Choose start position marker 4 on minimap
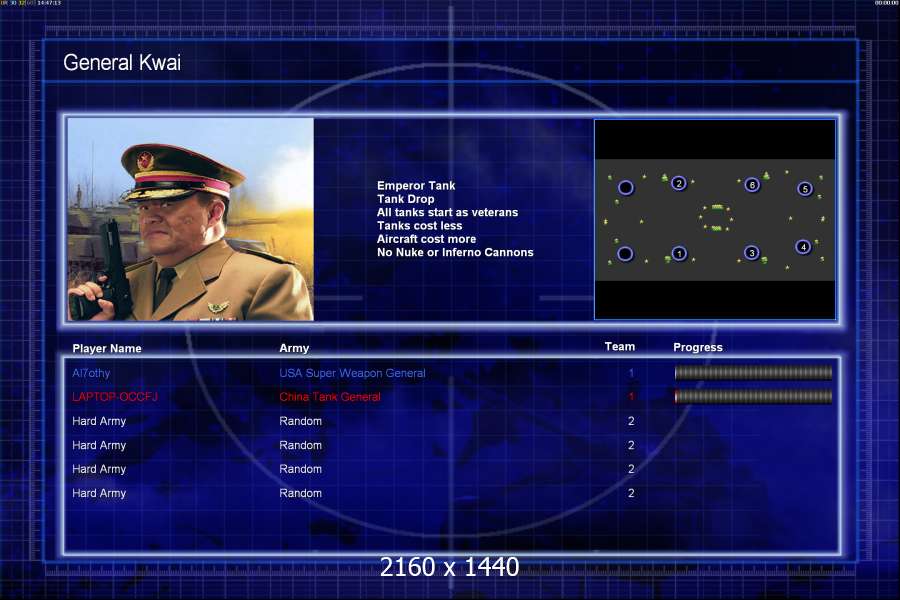 click(803, 247)
